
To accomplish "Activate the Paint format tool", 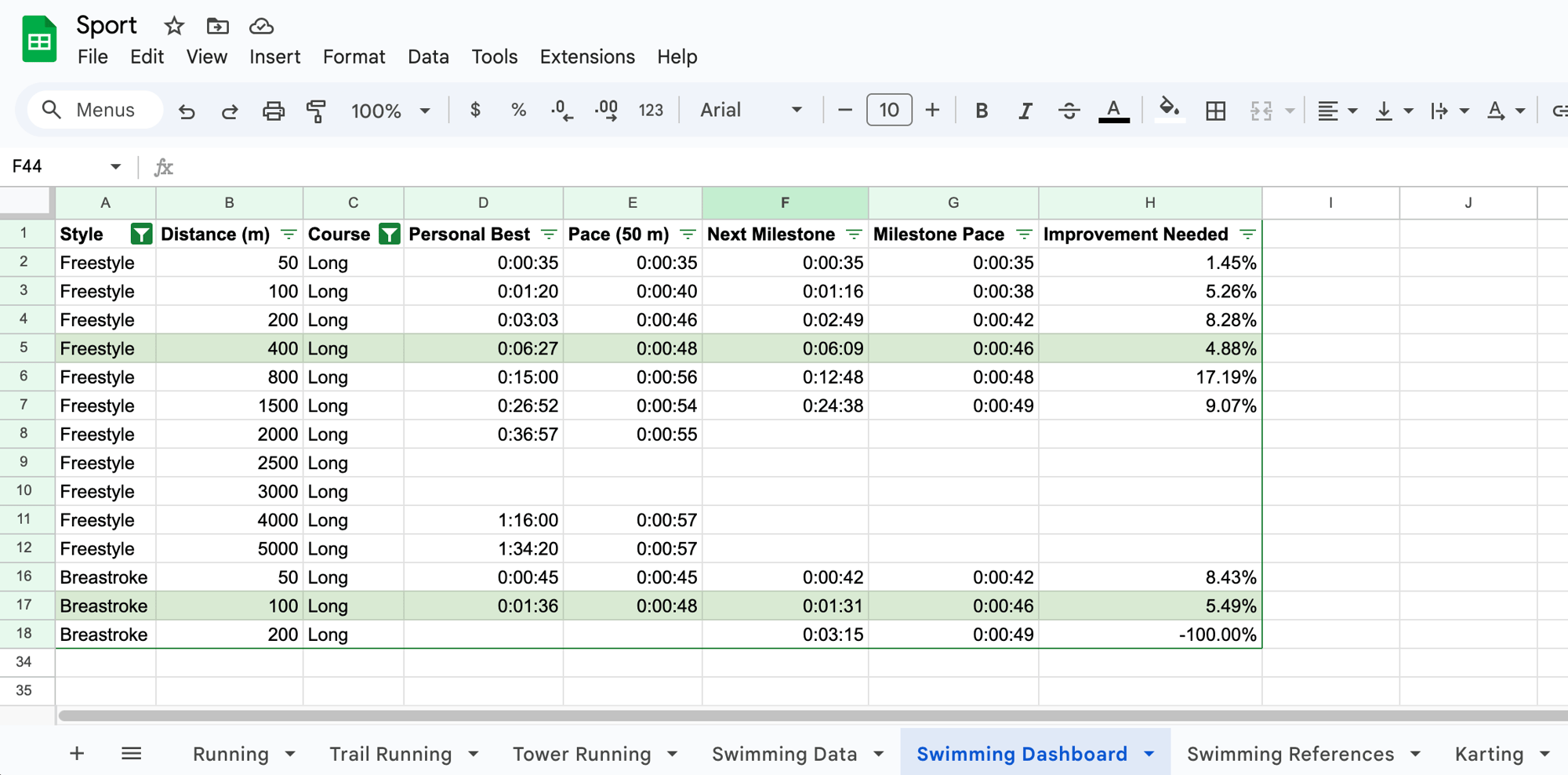I will [x=316, y=111].
